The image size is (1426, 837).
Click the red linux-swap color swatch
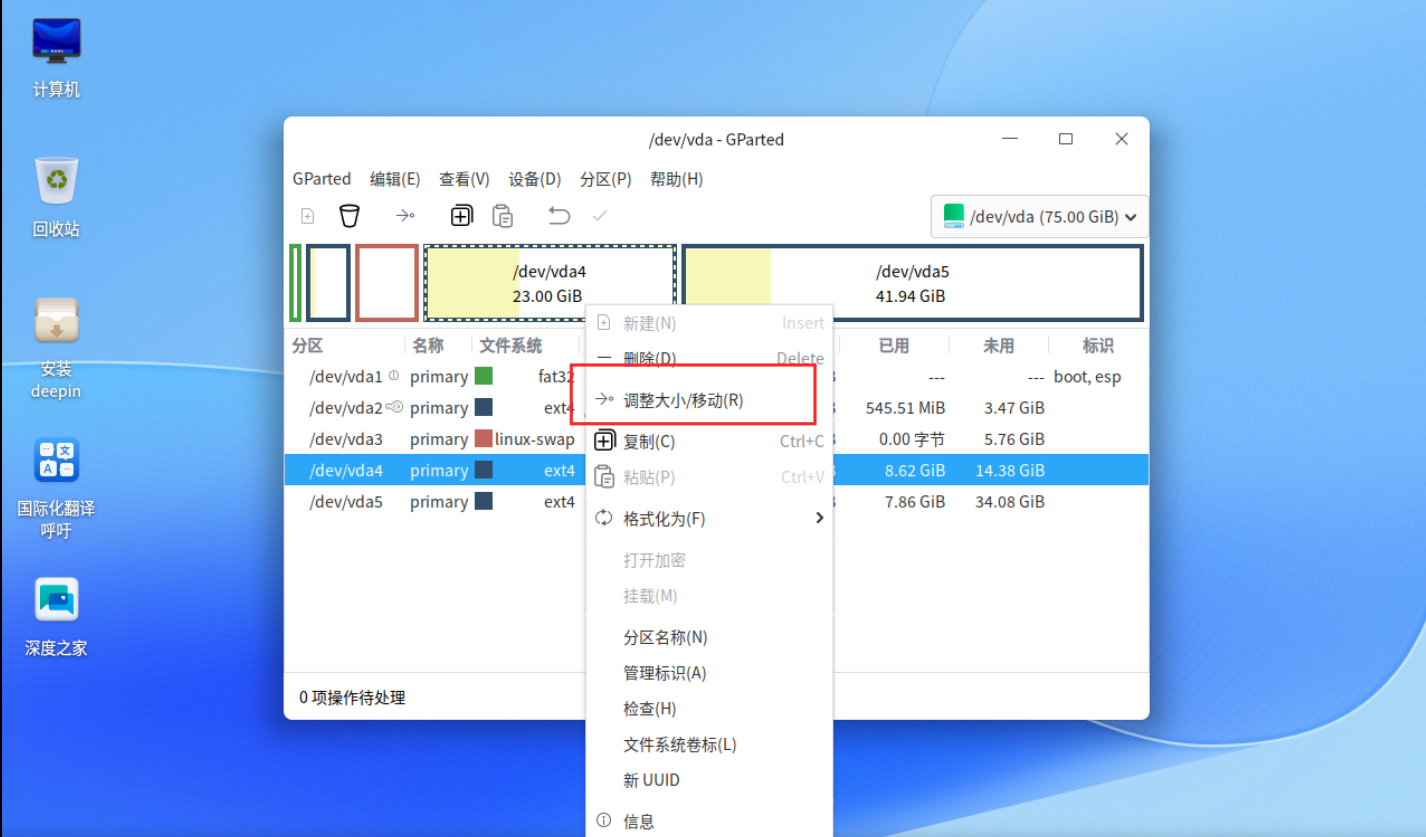484,439
